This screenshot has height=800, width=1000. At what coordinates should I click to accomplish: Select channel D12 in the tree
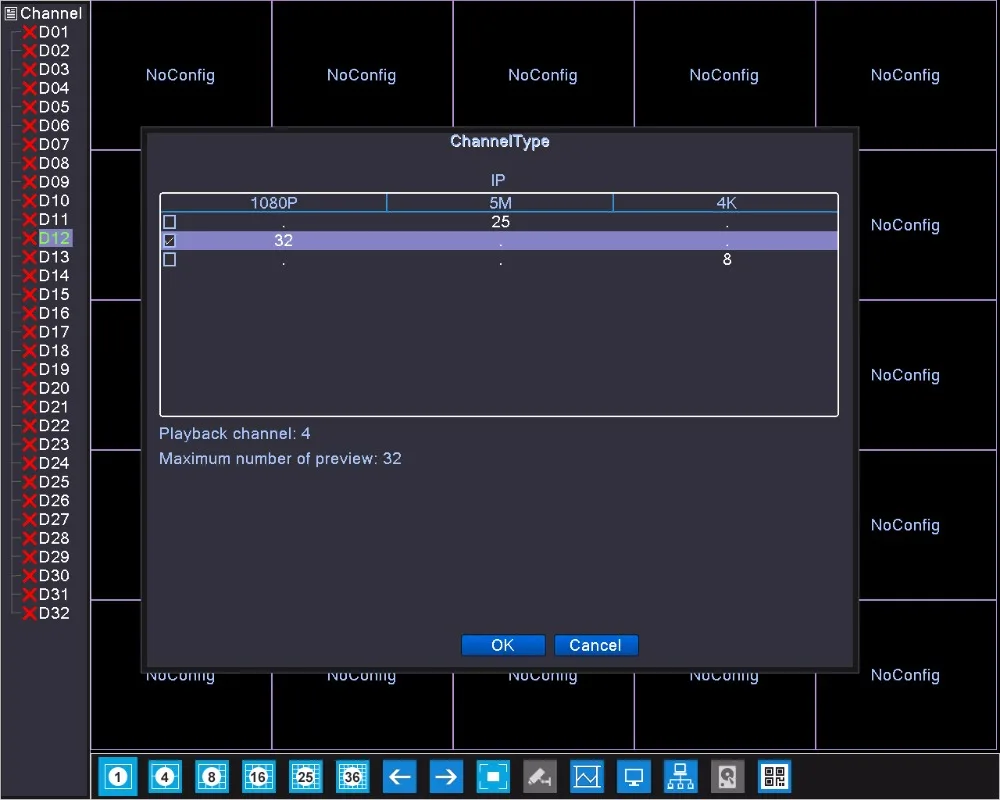(54, 238)
